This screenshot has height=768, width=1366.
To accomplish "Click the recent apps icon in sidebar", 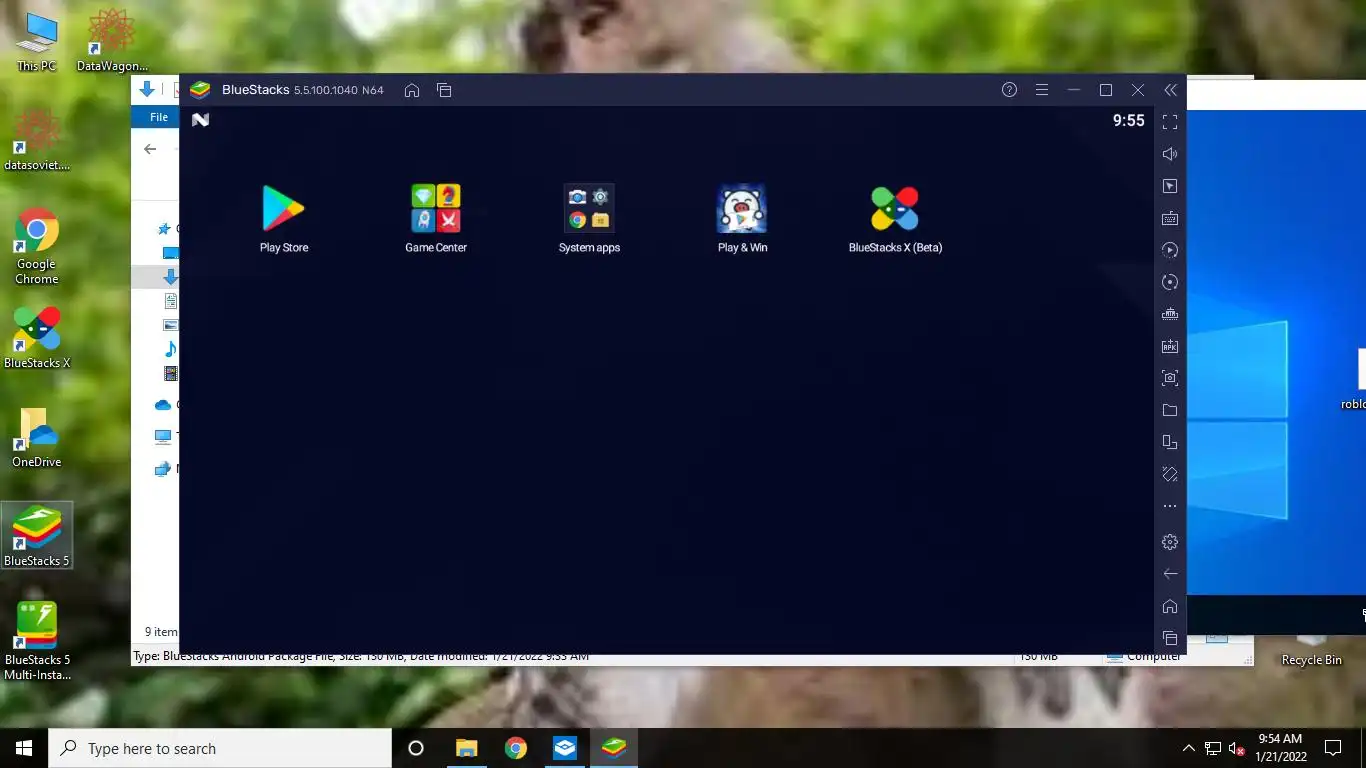I will (1170, 638).
